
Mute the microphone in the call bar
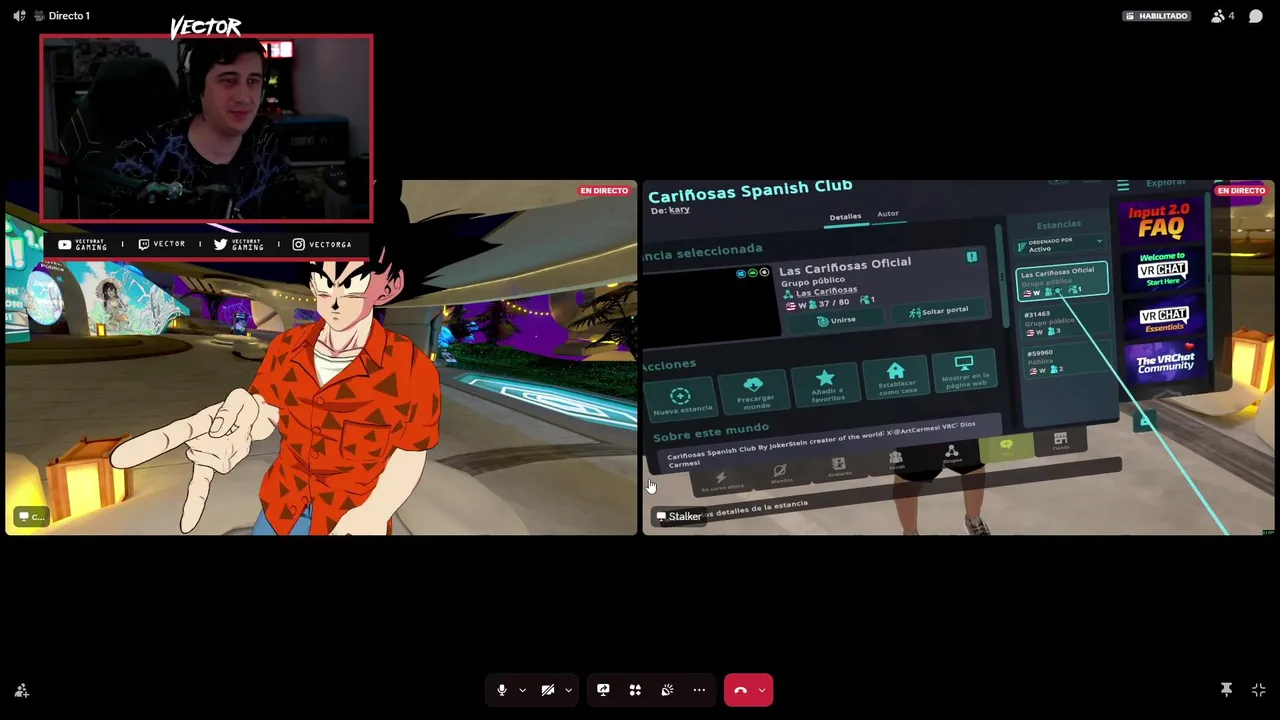[x=502, y=690]
